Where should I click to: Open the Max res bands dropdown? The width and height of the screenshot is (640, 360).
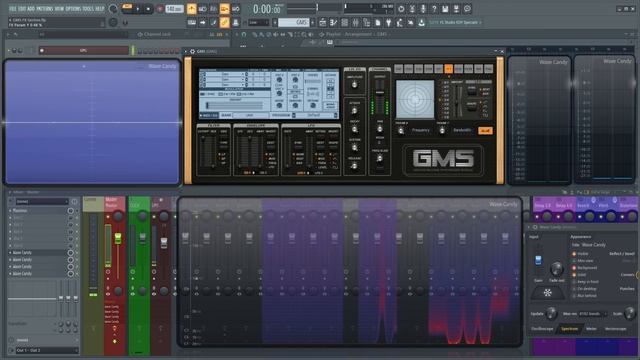click(592, 314)
